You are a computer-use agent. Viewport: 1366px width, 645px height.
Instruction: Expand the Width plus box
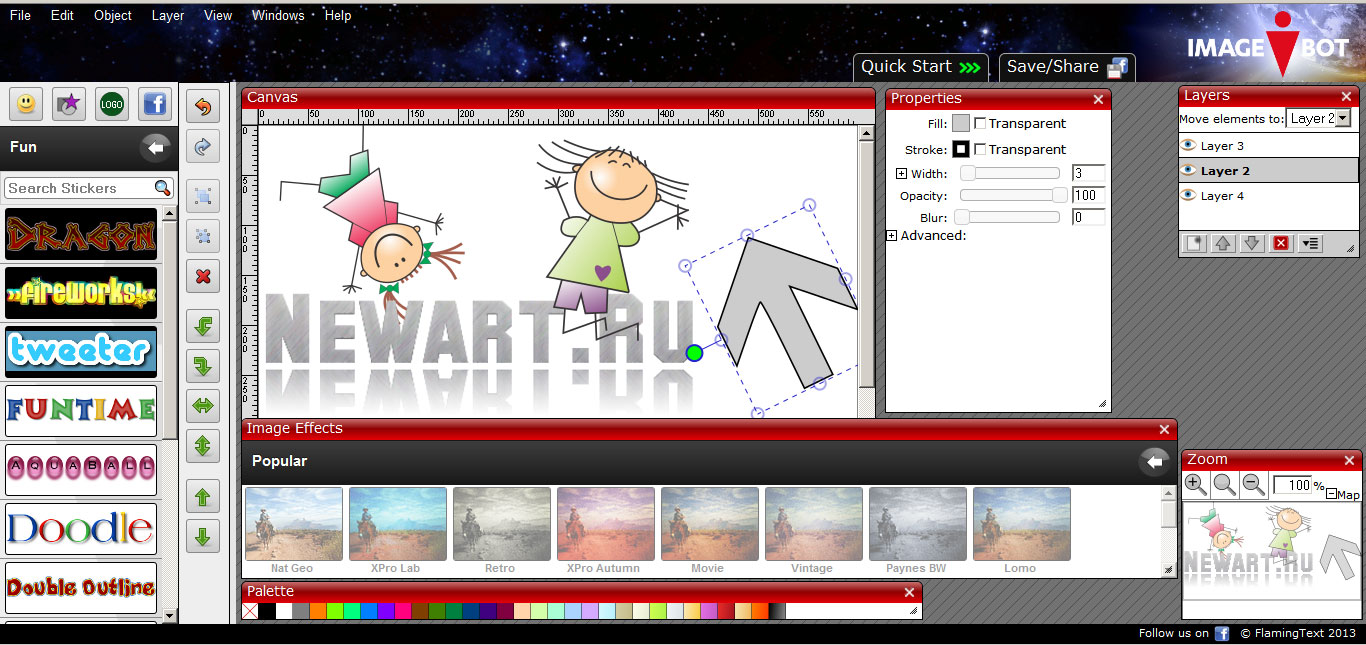[x=902, y=174]
